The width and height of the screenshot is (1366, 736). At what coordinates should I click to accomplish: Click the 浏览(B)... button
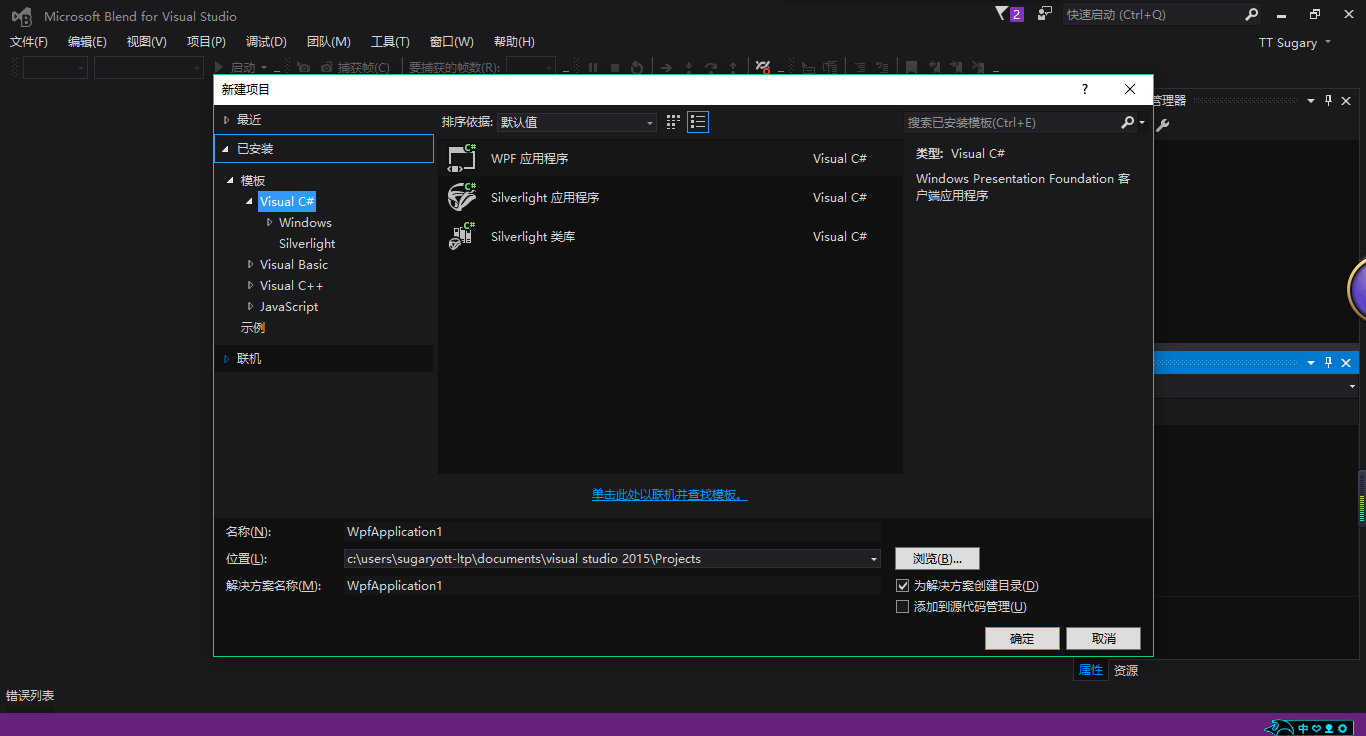(x=937, y=558)
